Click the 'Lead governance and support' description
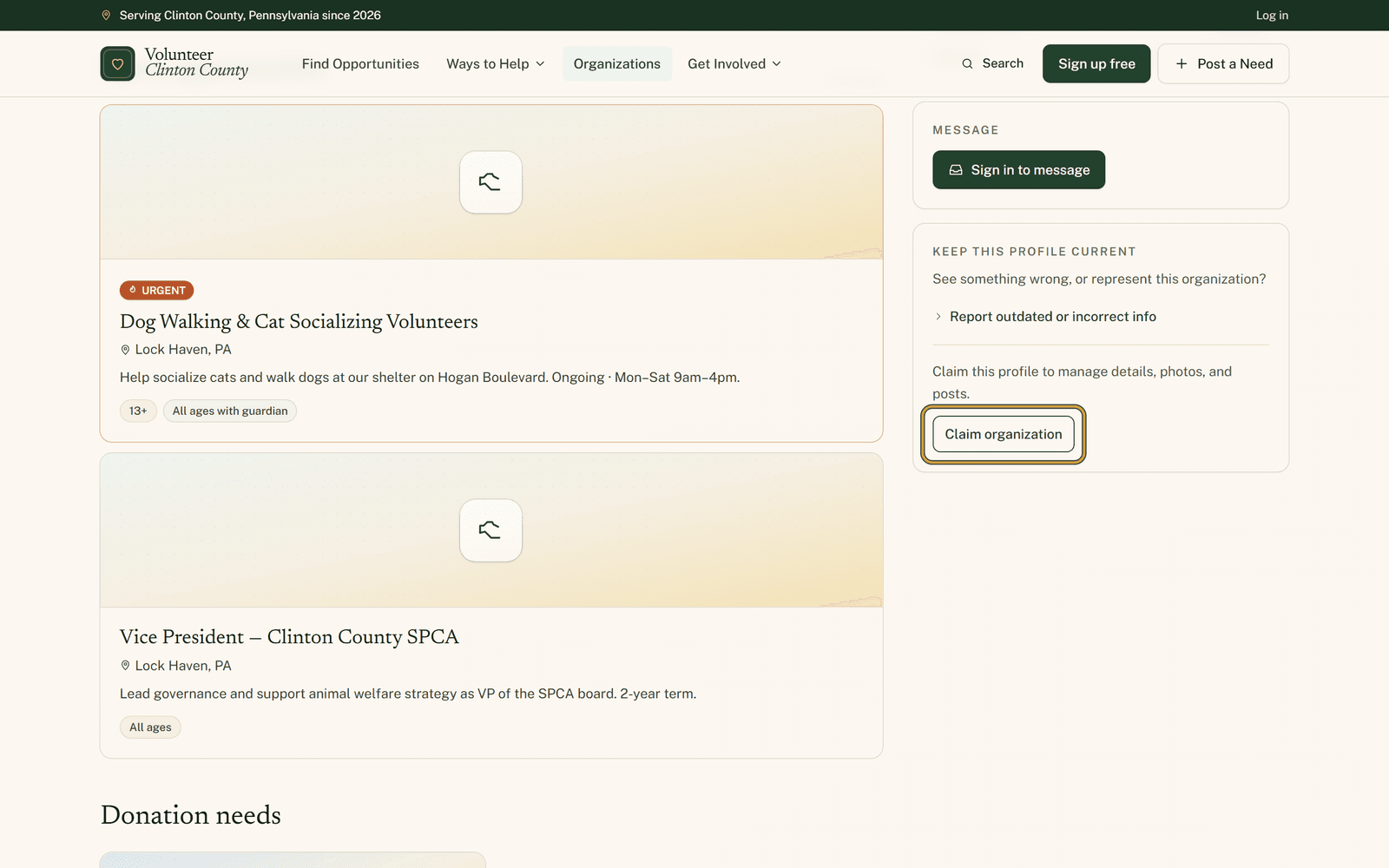The width and height of the screenshot is (1389, 868). (408, 694)
